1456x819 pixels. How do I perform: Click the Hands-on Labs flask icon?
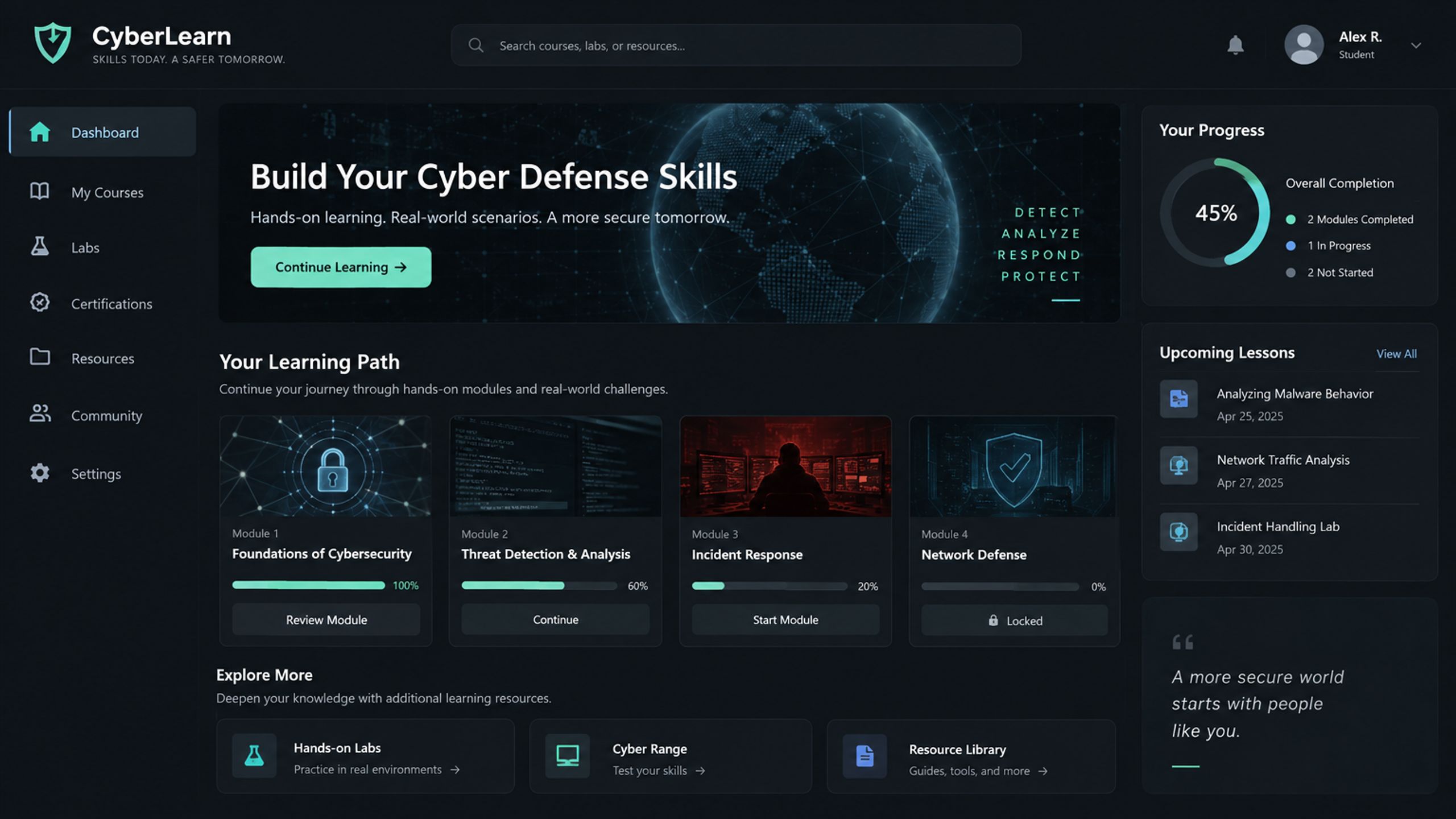click(254, 755)
